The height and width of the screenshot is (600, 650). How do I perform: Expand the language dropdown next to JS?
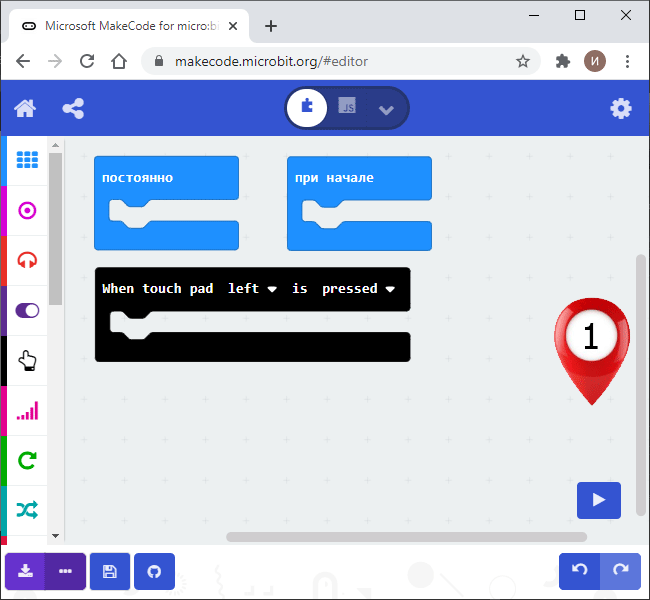[386, 110]
